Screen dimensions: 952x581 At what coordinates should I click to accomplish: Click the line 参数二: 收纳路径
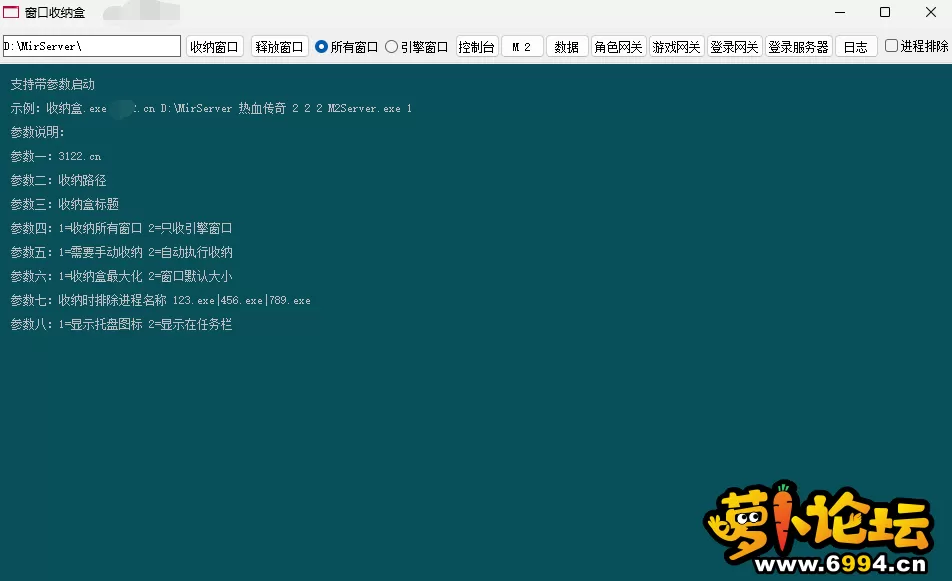tap(58, 180)
